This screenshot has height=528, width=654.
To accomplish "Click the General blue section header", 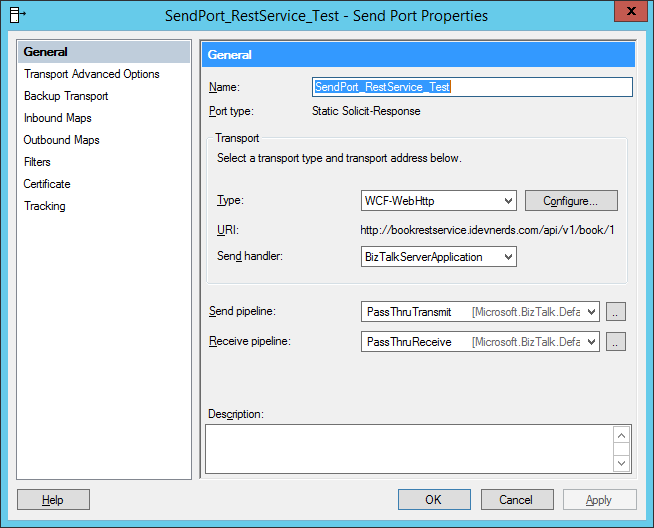I will tap(418, 55).
